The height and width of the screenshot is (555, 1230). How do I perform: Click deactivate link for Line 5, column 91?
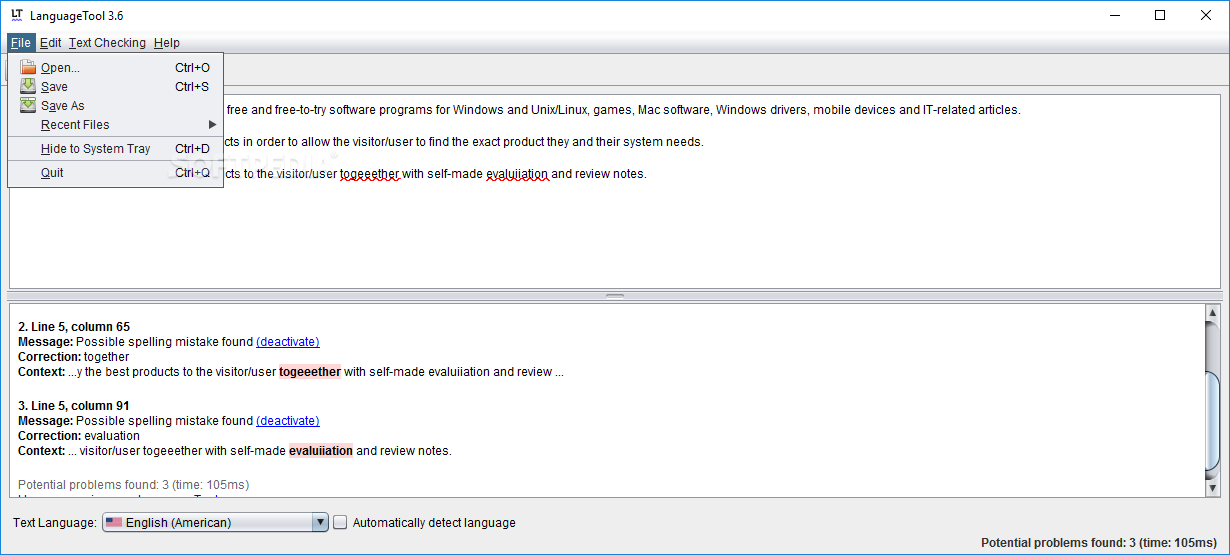point(288,421)
